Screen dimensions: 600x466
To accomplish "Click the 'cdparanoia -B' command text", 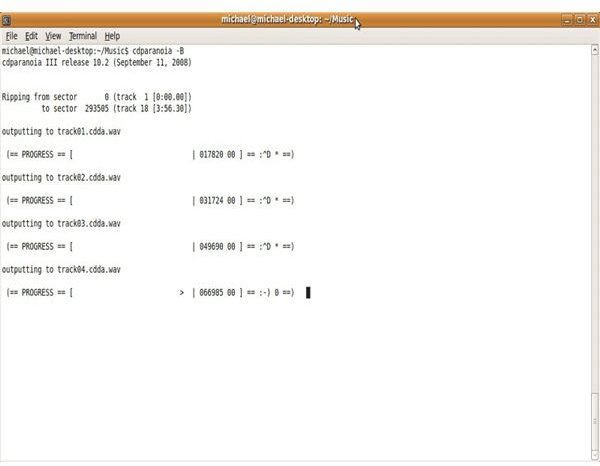I will click(x=158, y=51).
